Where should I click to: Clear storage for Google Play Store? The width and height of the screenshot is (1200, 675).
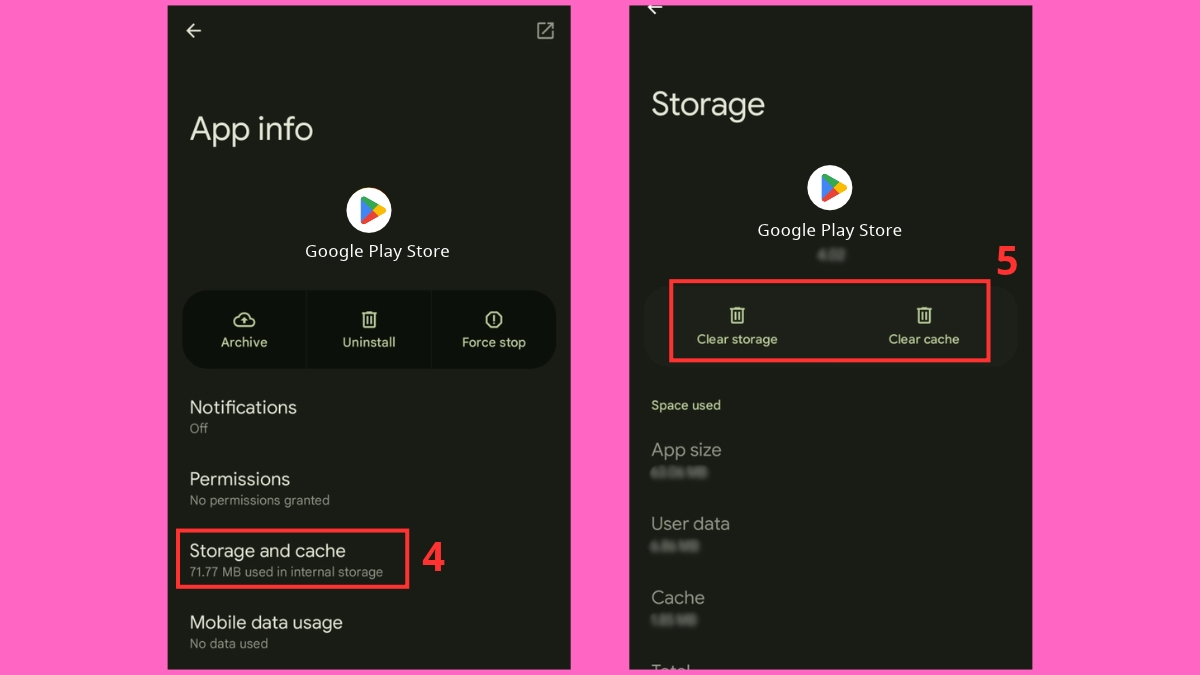[737, 326]
